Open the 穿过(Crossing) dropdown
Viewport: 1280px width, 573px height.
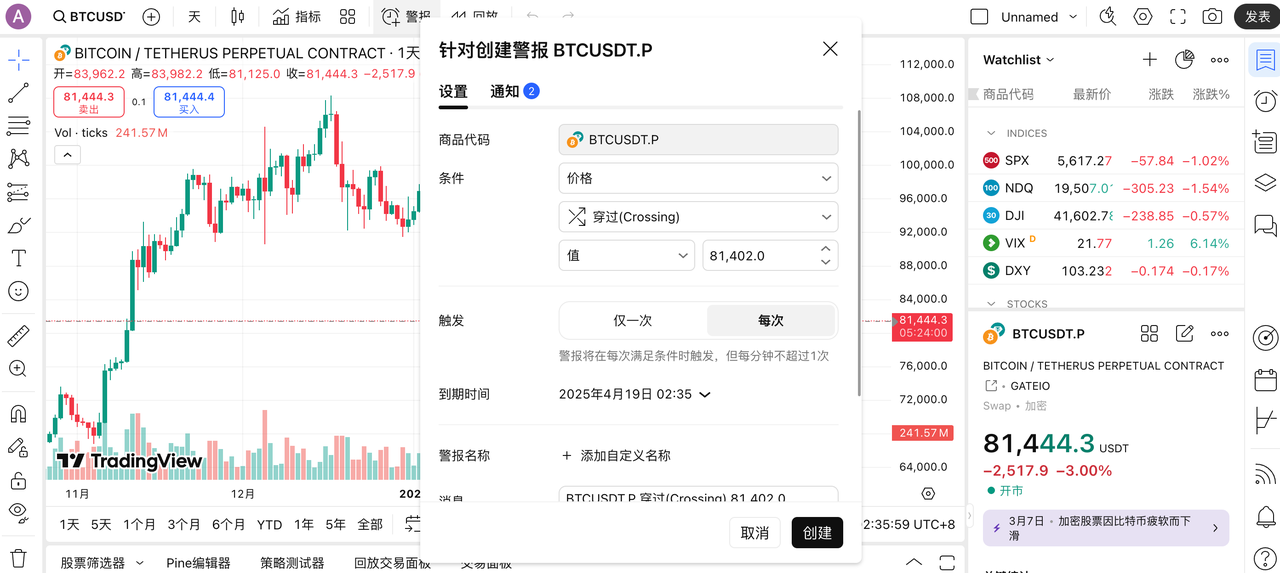(x=698, y=217)
